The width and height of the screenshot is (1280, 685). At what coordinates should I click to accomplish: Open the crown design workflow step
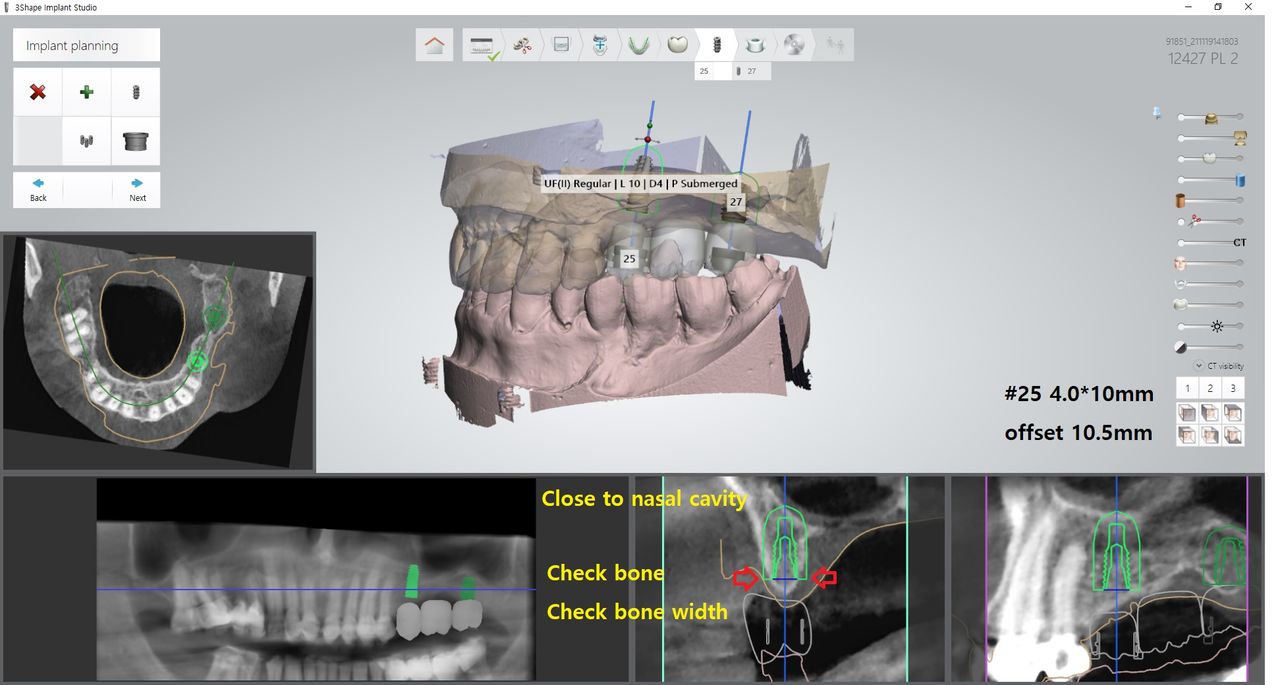(677, 45)
